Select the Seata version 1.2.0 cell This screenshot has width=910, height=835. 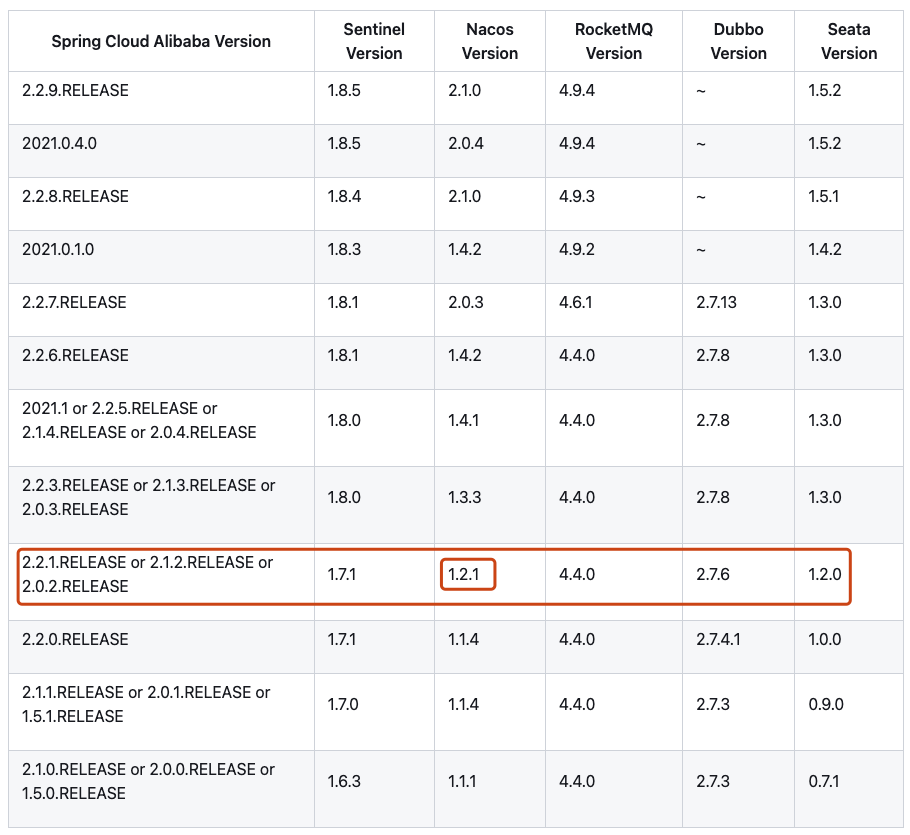pos(825,575)
